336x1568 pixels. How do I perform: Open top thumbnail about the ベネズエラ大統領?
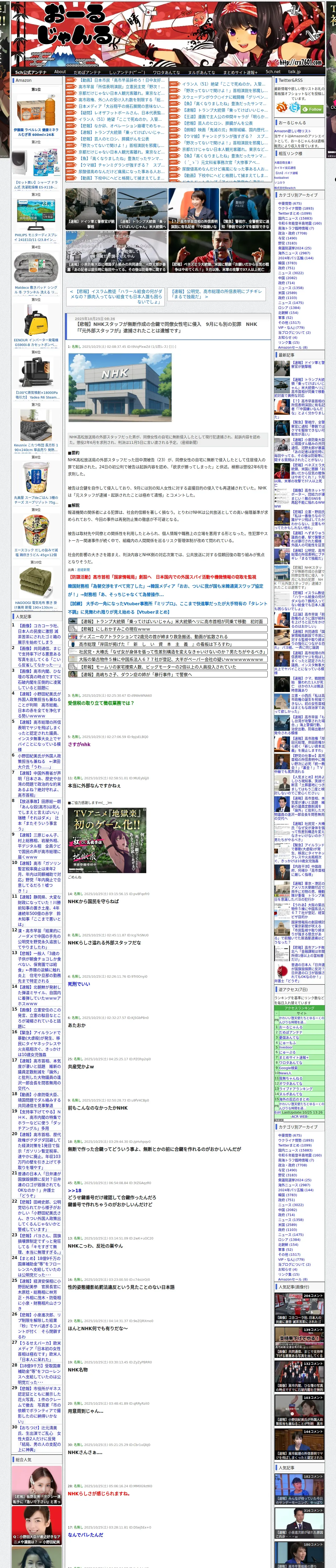[220, 251]
